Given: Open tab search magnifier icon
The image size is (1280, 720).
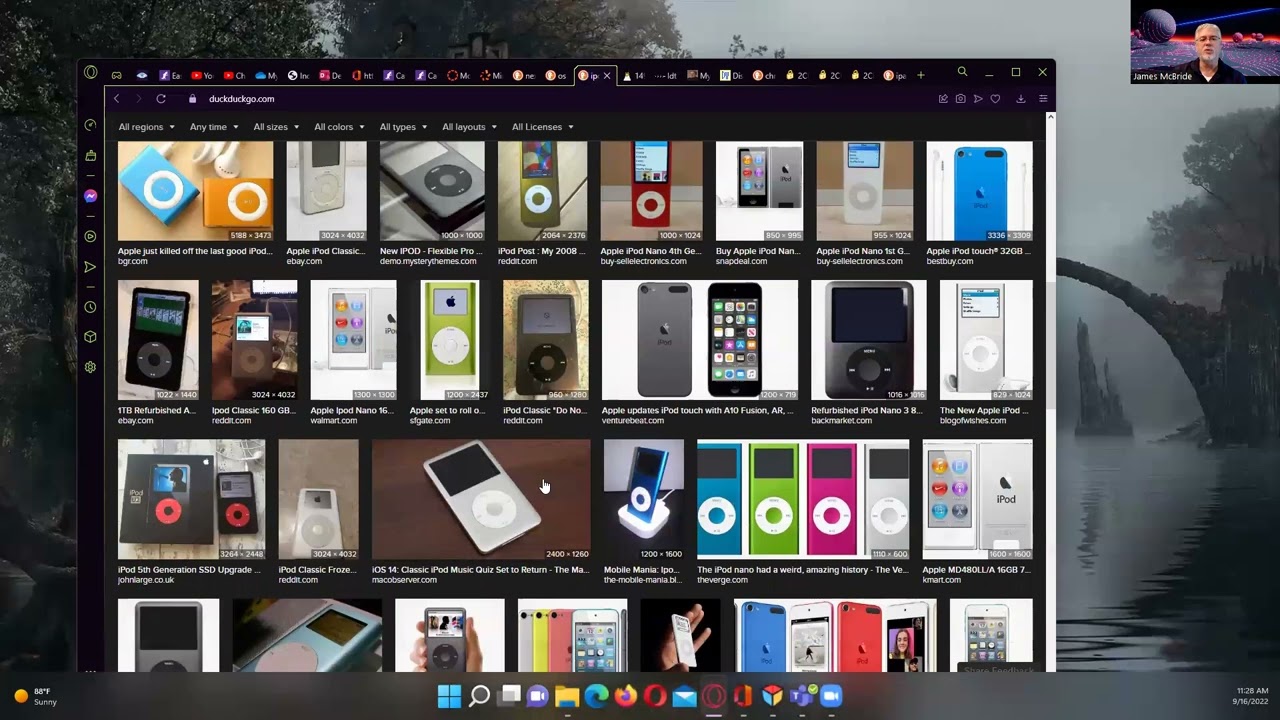Looking at the screenshot, I should (x=962, y=72).
